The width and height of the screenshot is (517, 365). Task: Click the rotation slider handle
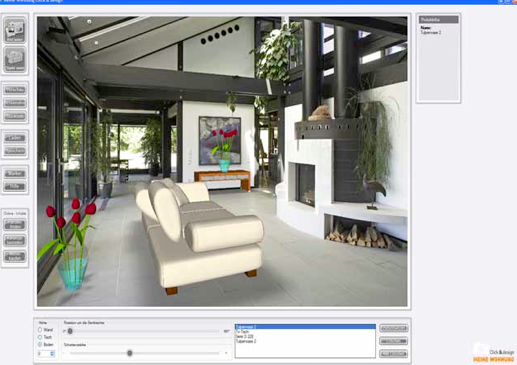click(x=70, y=331)
